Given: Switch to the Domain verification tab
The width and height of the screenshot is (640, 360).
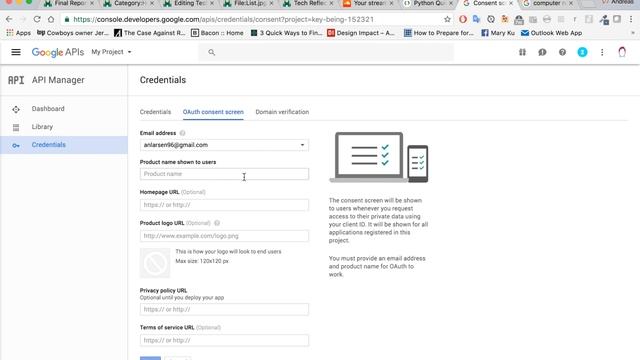Looking at the screenshot, I should (x=282, y=112).
